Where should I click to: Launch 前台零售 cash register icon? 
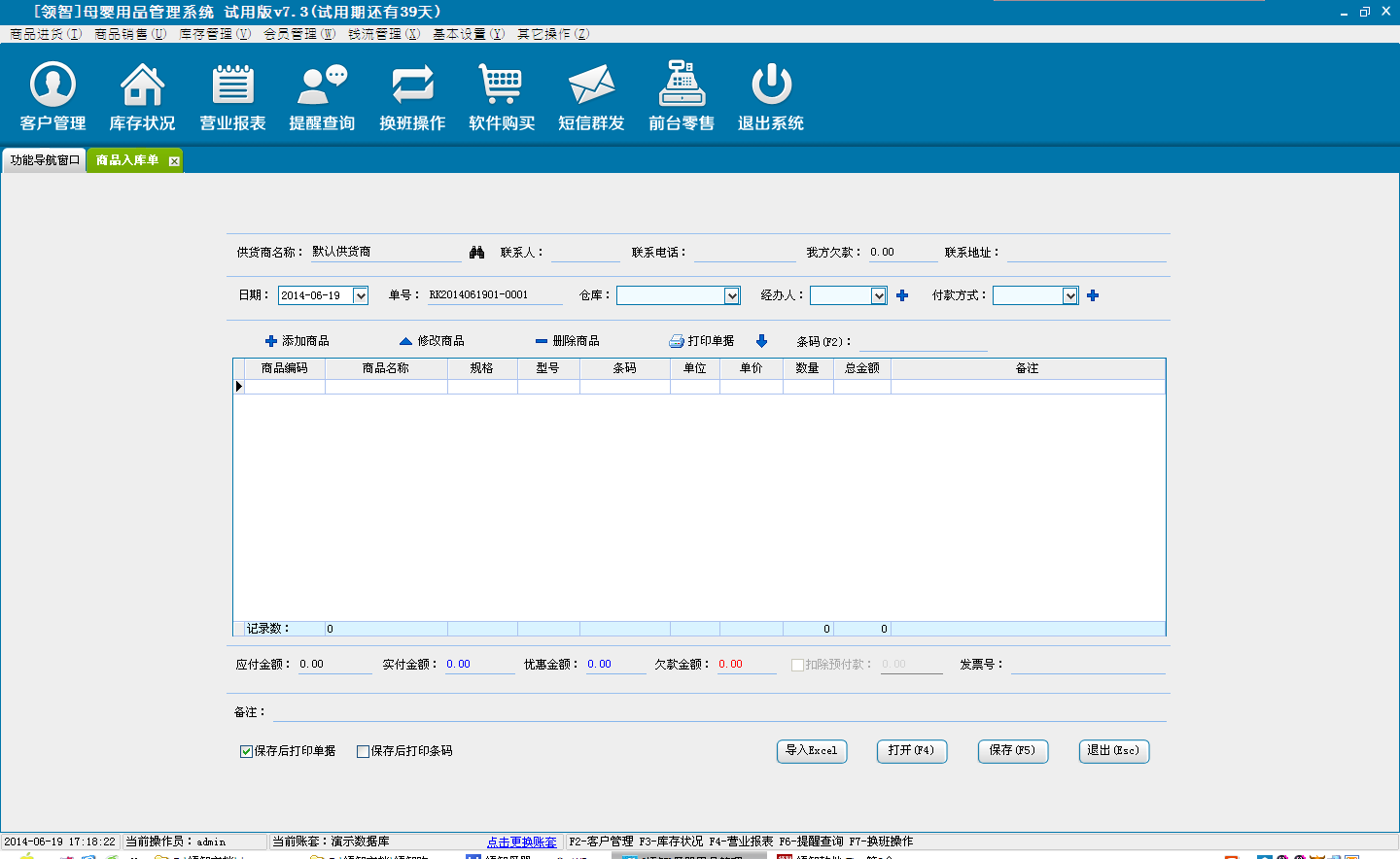[682, 85]
